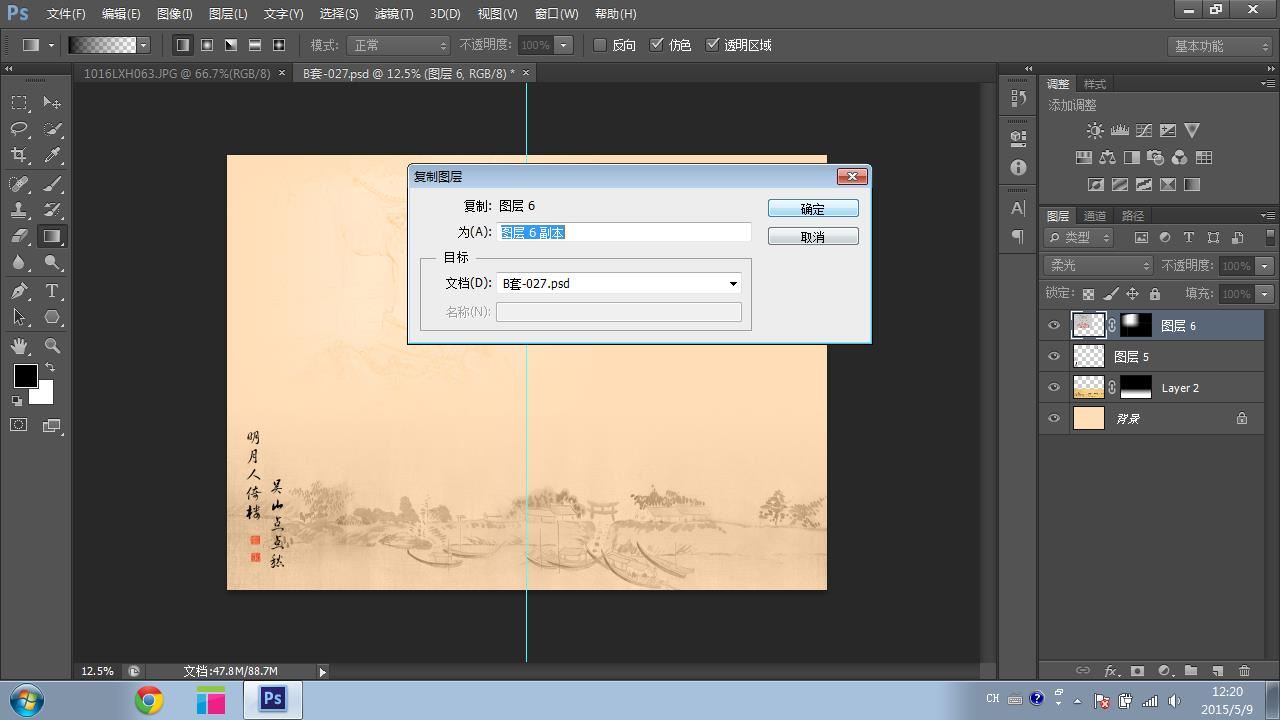This screenshot has width=1280, height=720.
Task: Expand the status bar document info arrow
Action: [322, 672]
